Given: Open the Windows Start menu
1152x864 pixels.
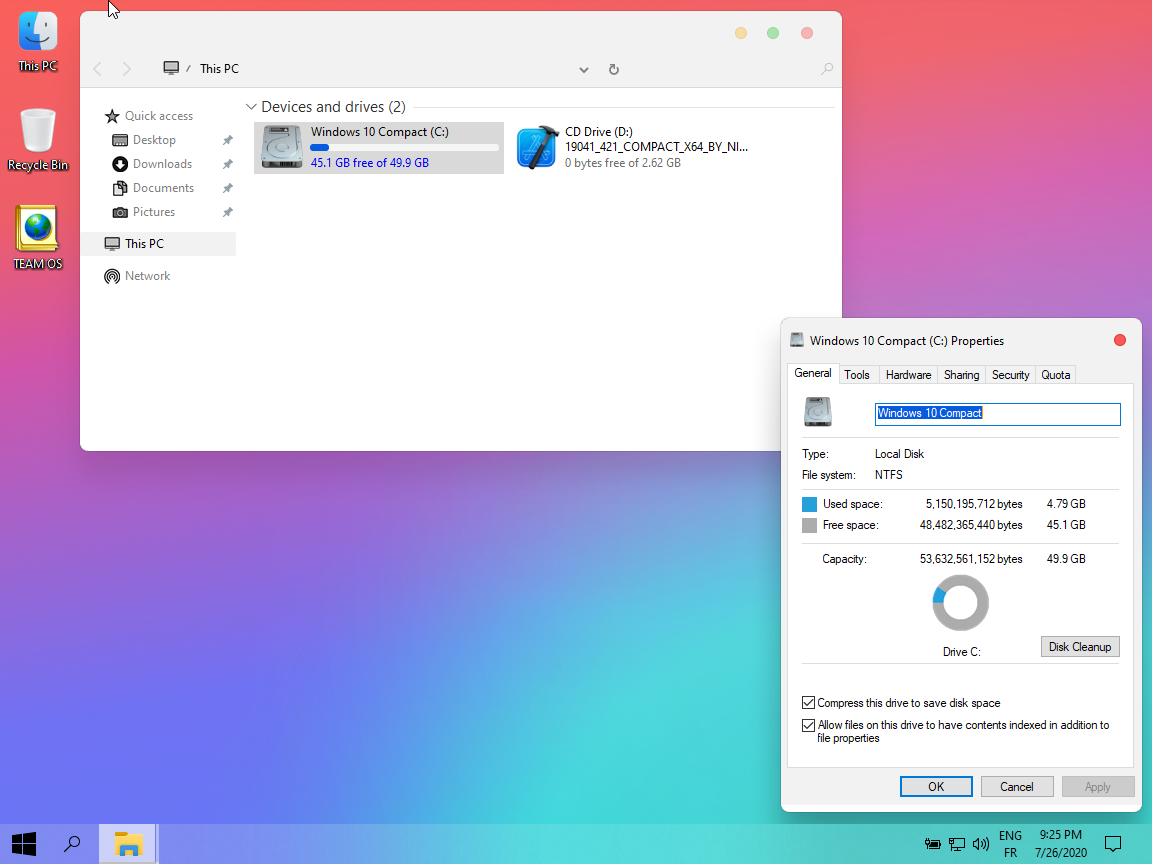Looking at the screenshot, I should pyautogui.click(x=24, y=844).
